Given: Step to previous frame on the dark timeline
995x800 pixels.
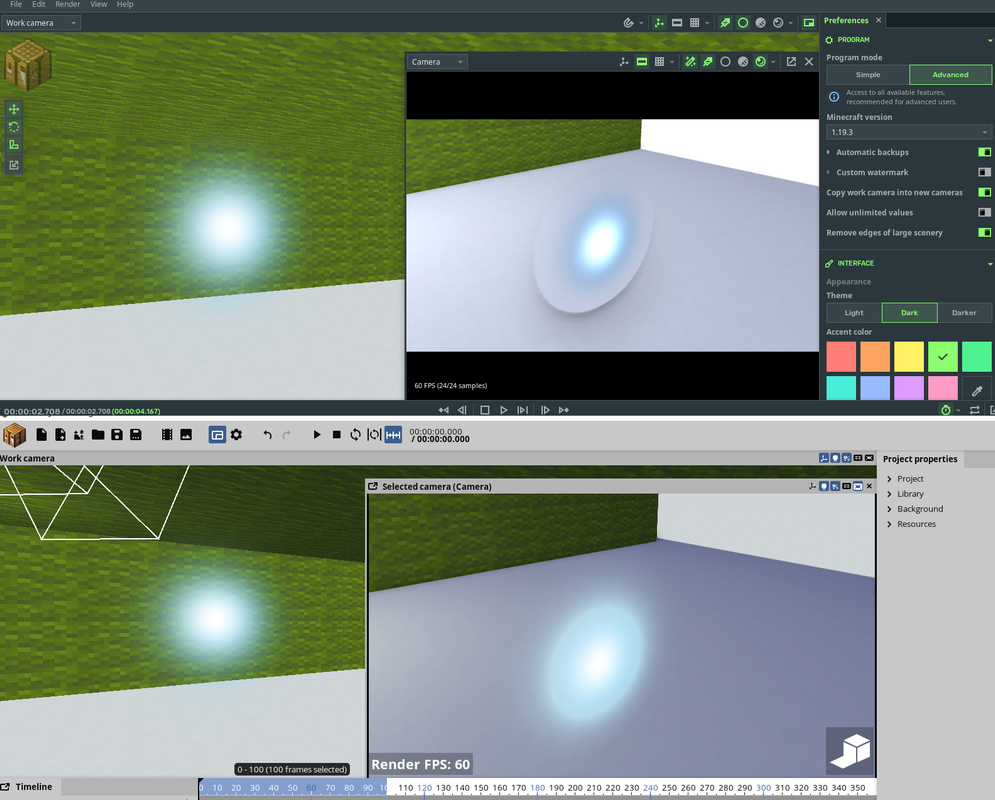Looking at the screenshot, I should (463, 410).
